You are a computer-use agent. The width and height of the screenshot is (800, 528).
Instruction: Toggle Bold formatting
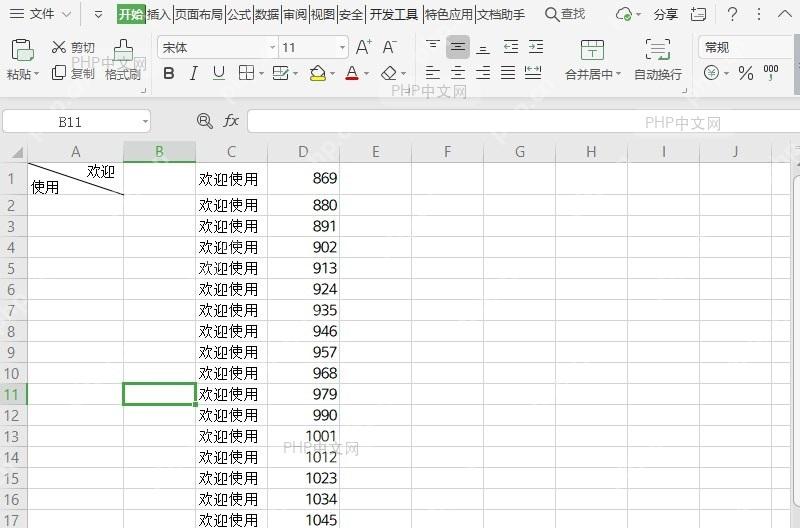168,73
